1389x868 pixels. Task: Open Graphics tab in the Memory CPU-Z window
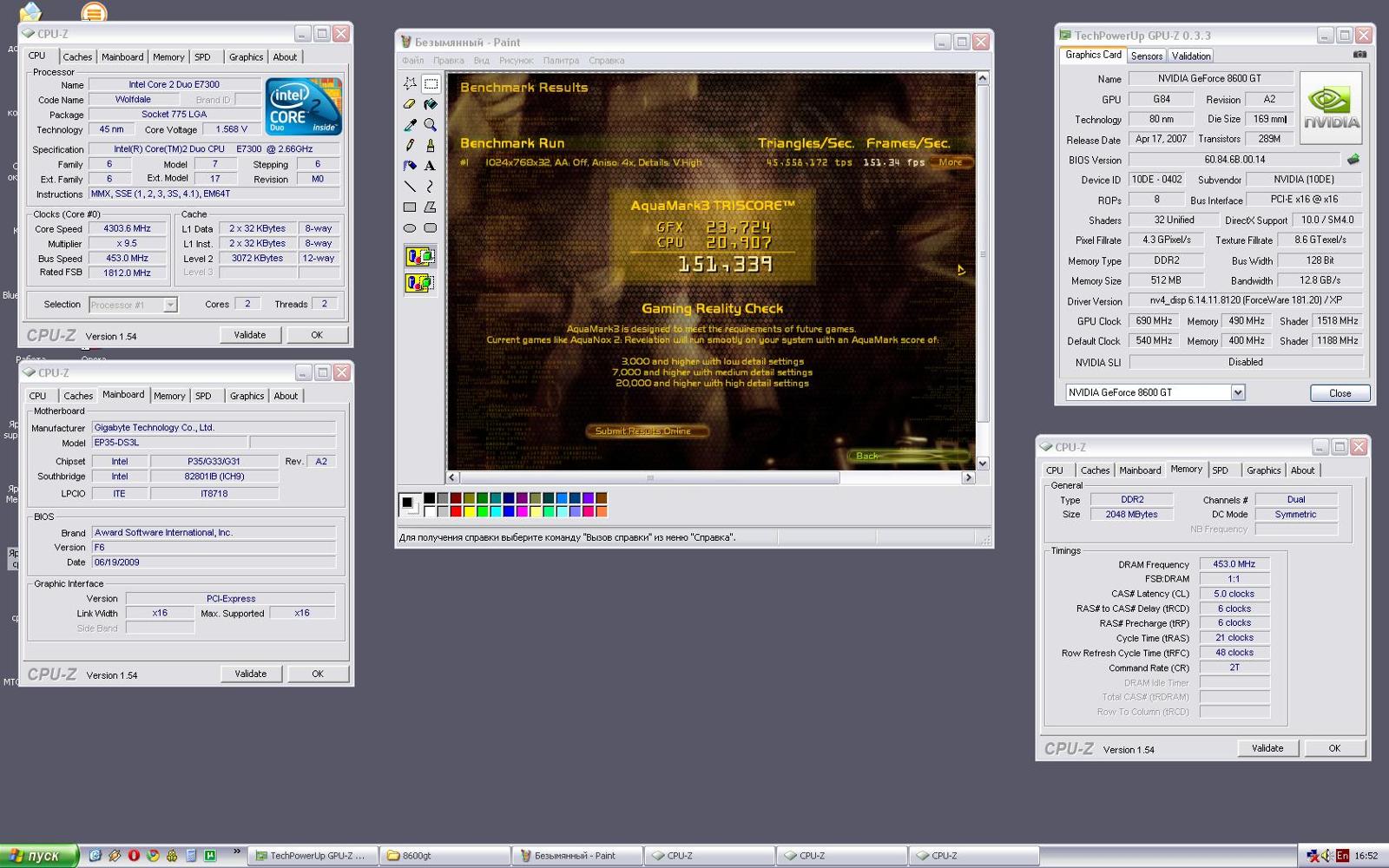coord(1264,470)
